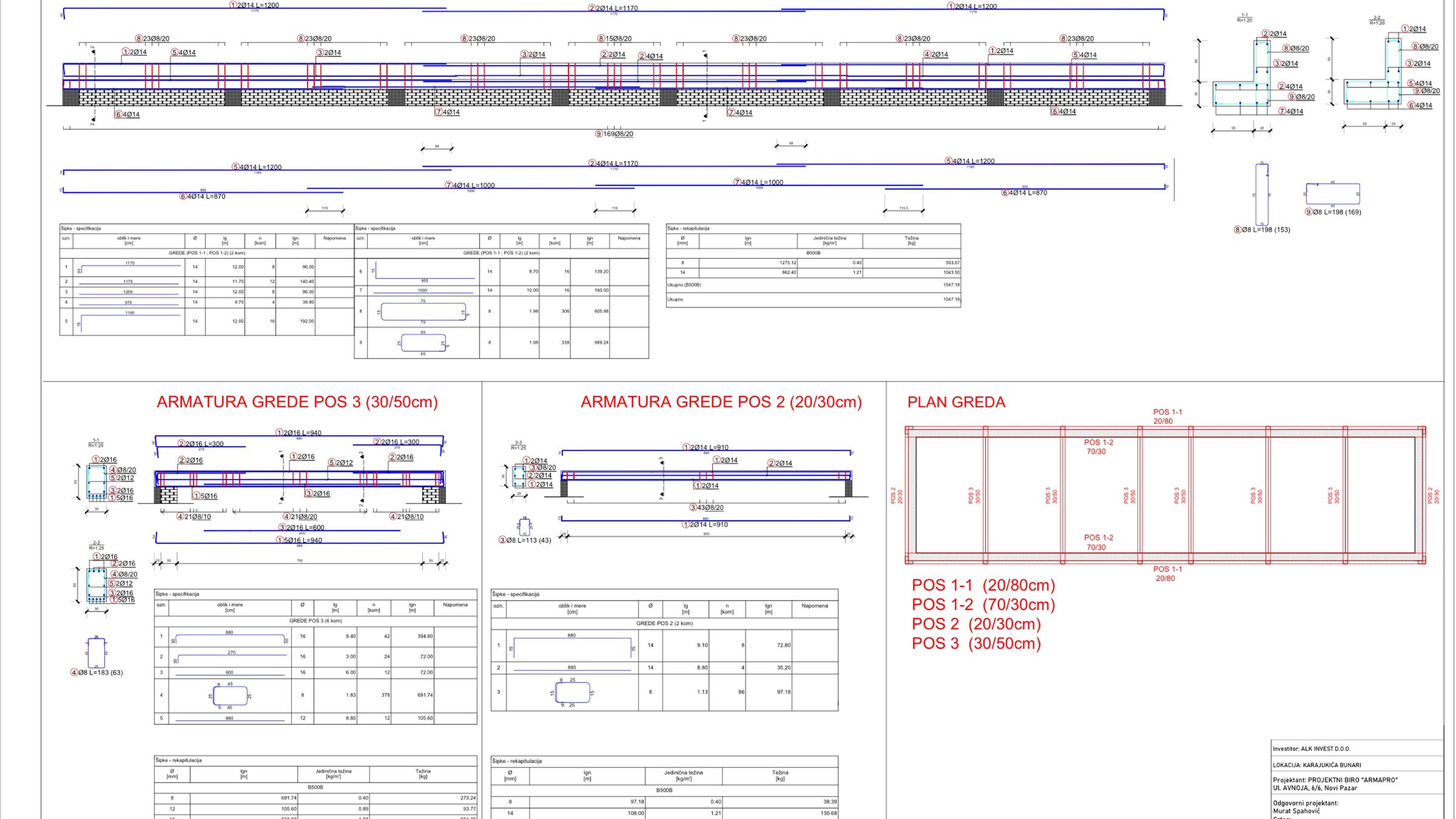Select the label 43Ø8/20 under POS 2 beam
This screenshot has width=1456, height=819.
tap(707, 508)
